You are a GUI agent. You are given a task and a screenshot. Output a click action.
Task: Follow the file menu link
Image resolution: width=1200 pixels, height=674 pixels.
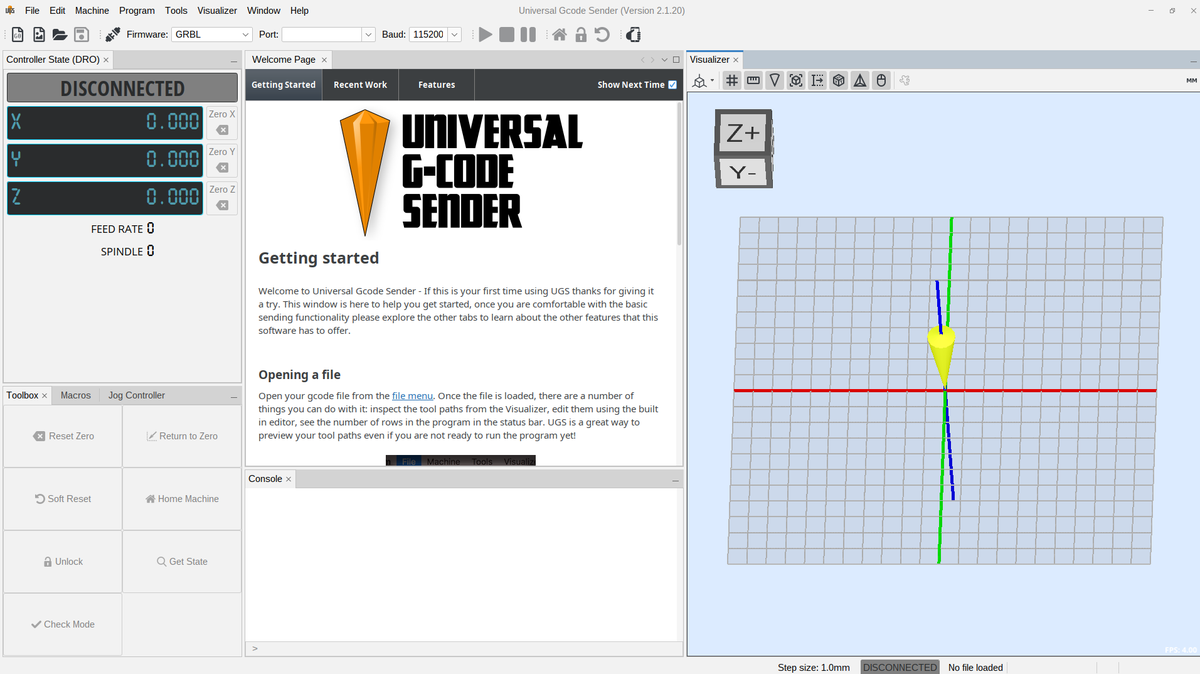click(x=412, y=396)
